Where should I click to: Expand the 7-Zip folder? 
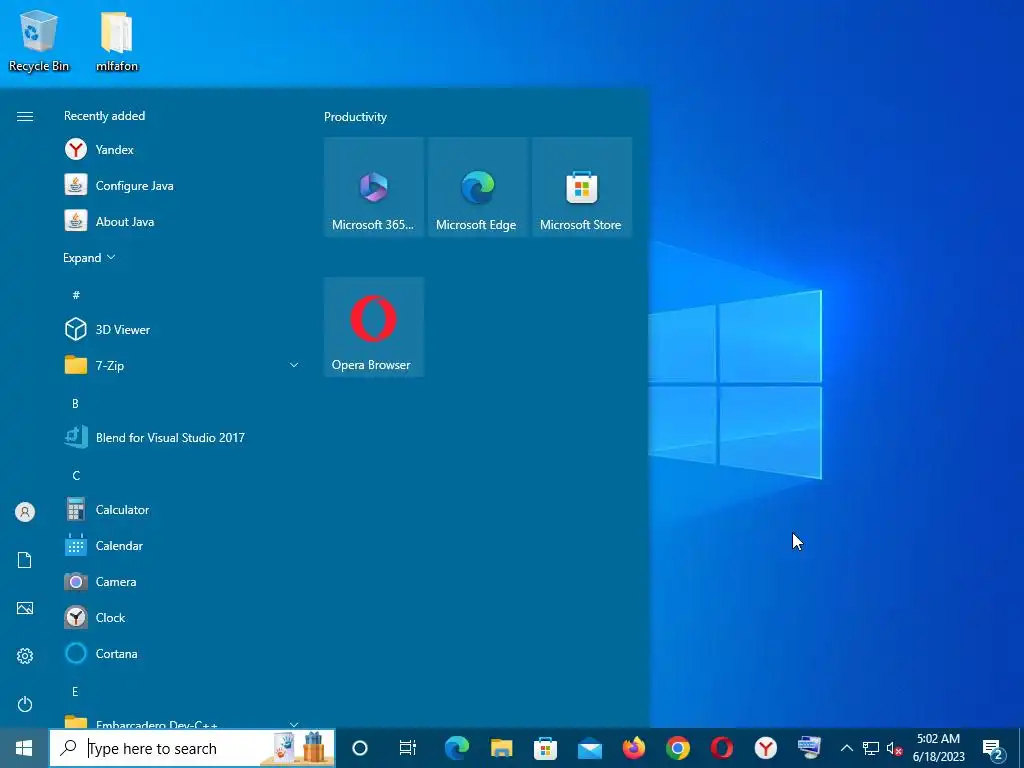(294, 365)
